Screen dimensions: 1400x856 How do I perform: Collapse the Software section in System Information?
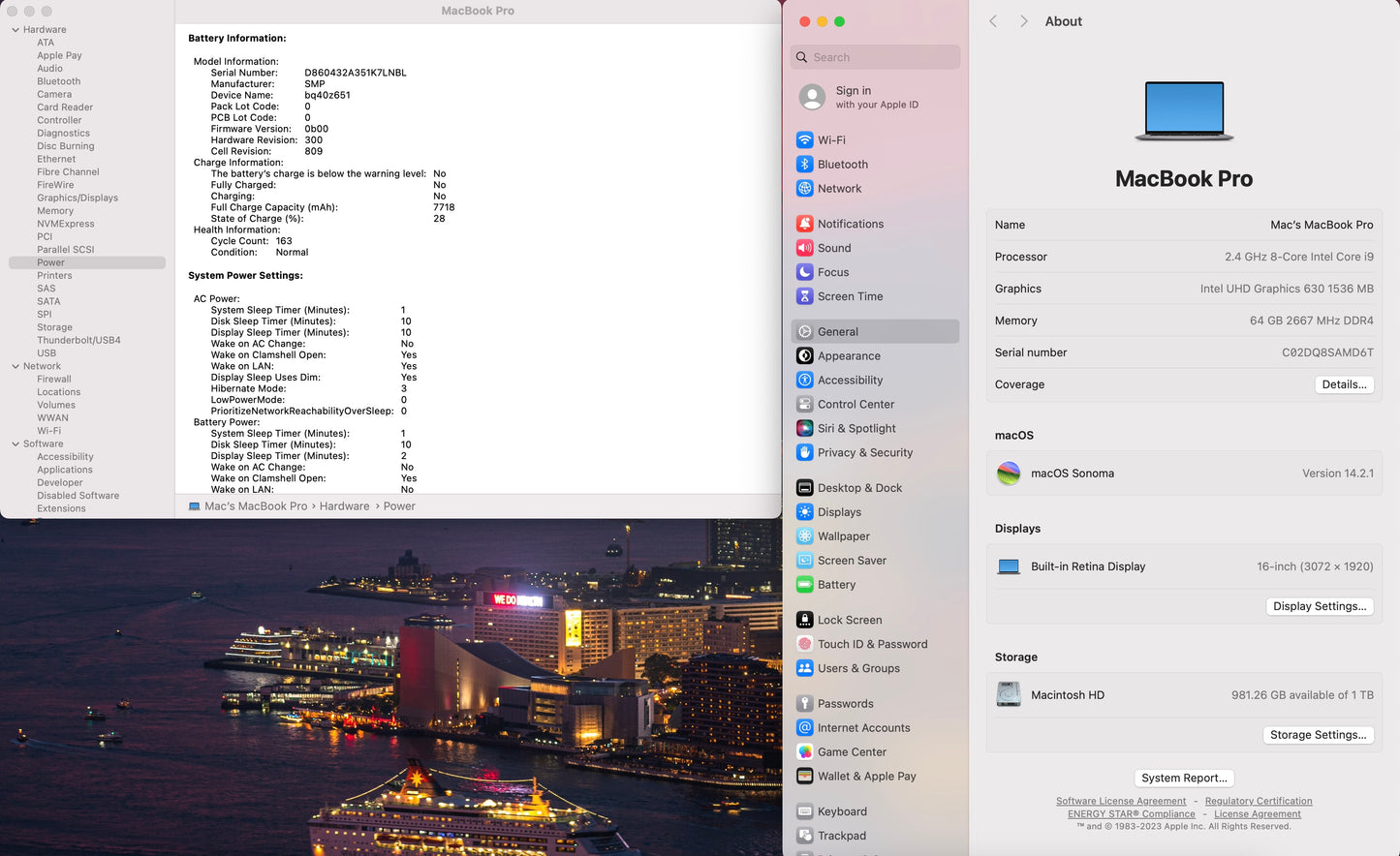click(x=16, y=443)
